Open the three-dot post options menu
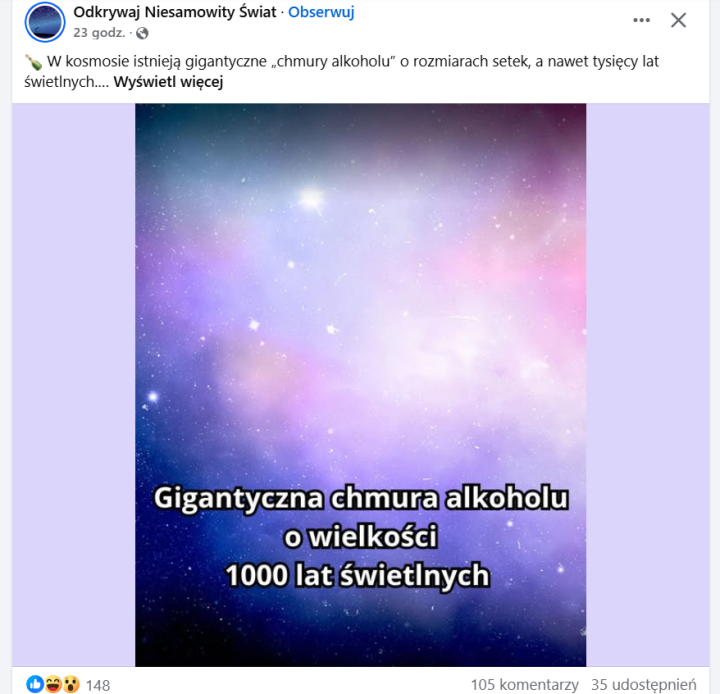This screenshot has height=694, width=720. click(x=641, y=20)
